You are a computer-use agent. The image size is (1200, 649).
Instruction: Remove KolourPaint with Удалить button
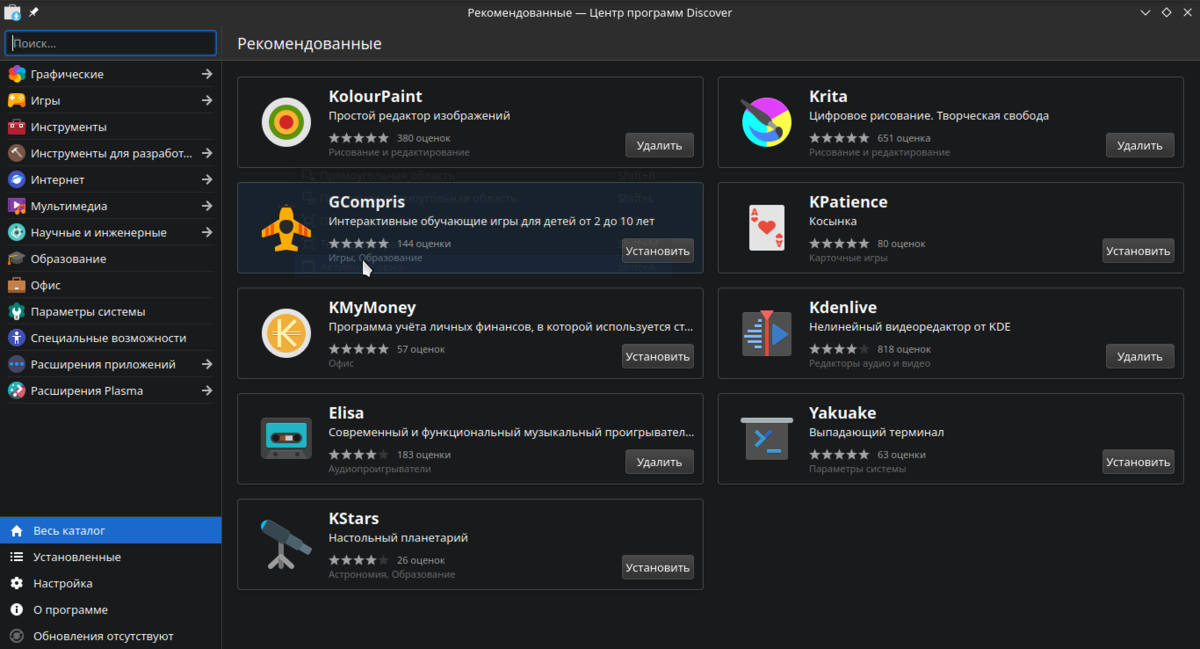(659, 145)
